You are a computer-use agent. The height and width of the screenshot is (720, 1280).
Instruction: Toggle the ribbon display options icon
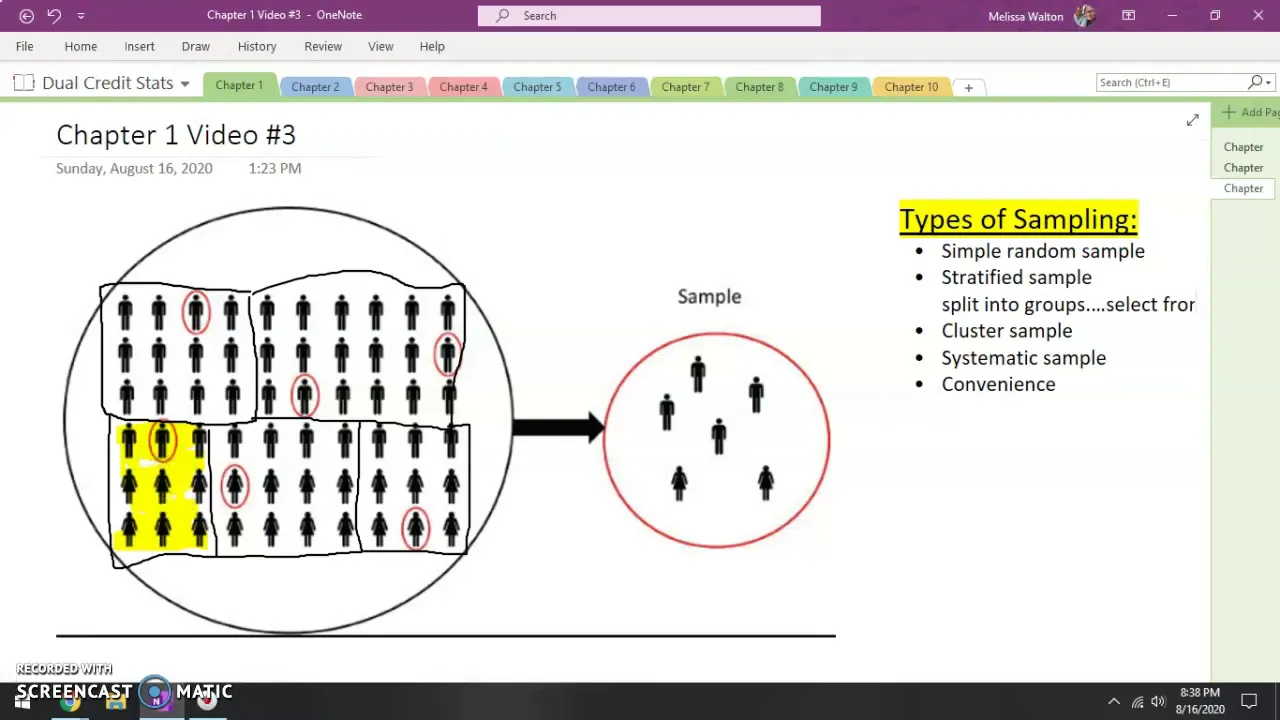pyautogui.click(x=1128, y=15)
